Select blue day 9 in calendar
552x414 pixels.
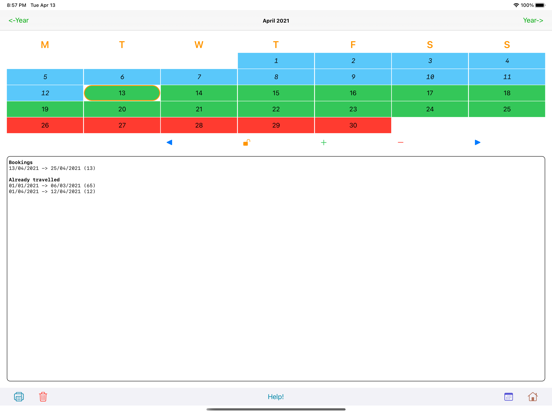click(353, 77)
